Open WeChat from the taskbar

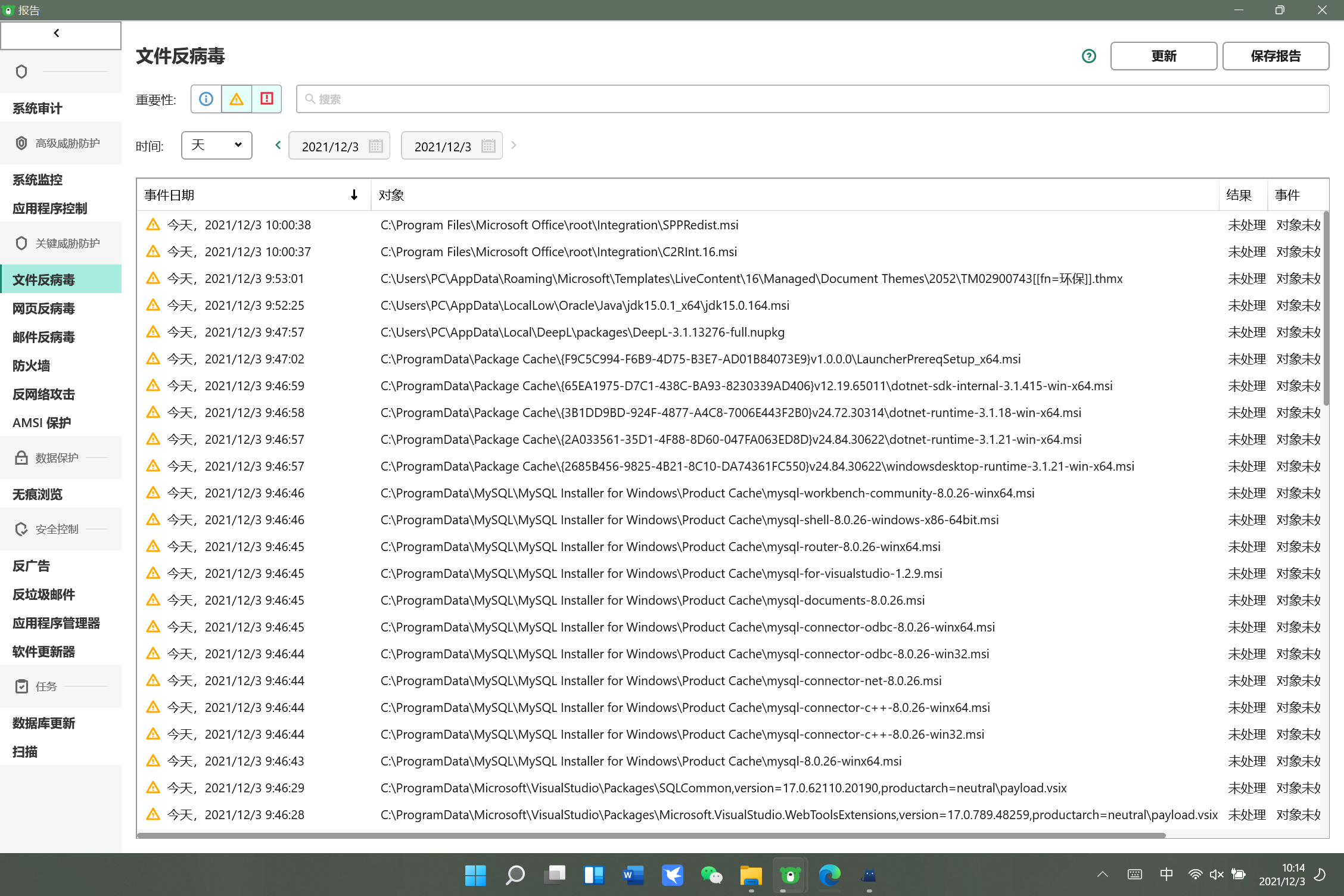click(x=711, y=875)
